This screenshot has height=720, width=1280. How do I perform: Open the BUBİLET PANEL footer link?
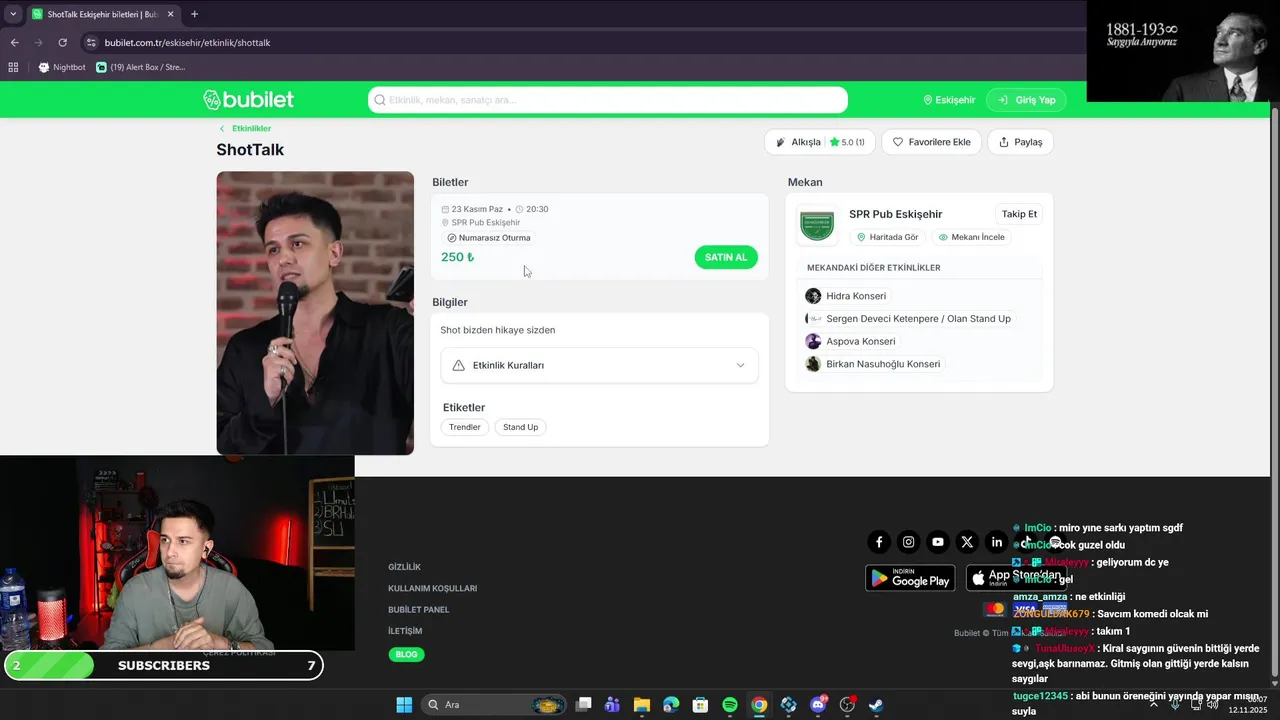click(419, 610)
